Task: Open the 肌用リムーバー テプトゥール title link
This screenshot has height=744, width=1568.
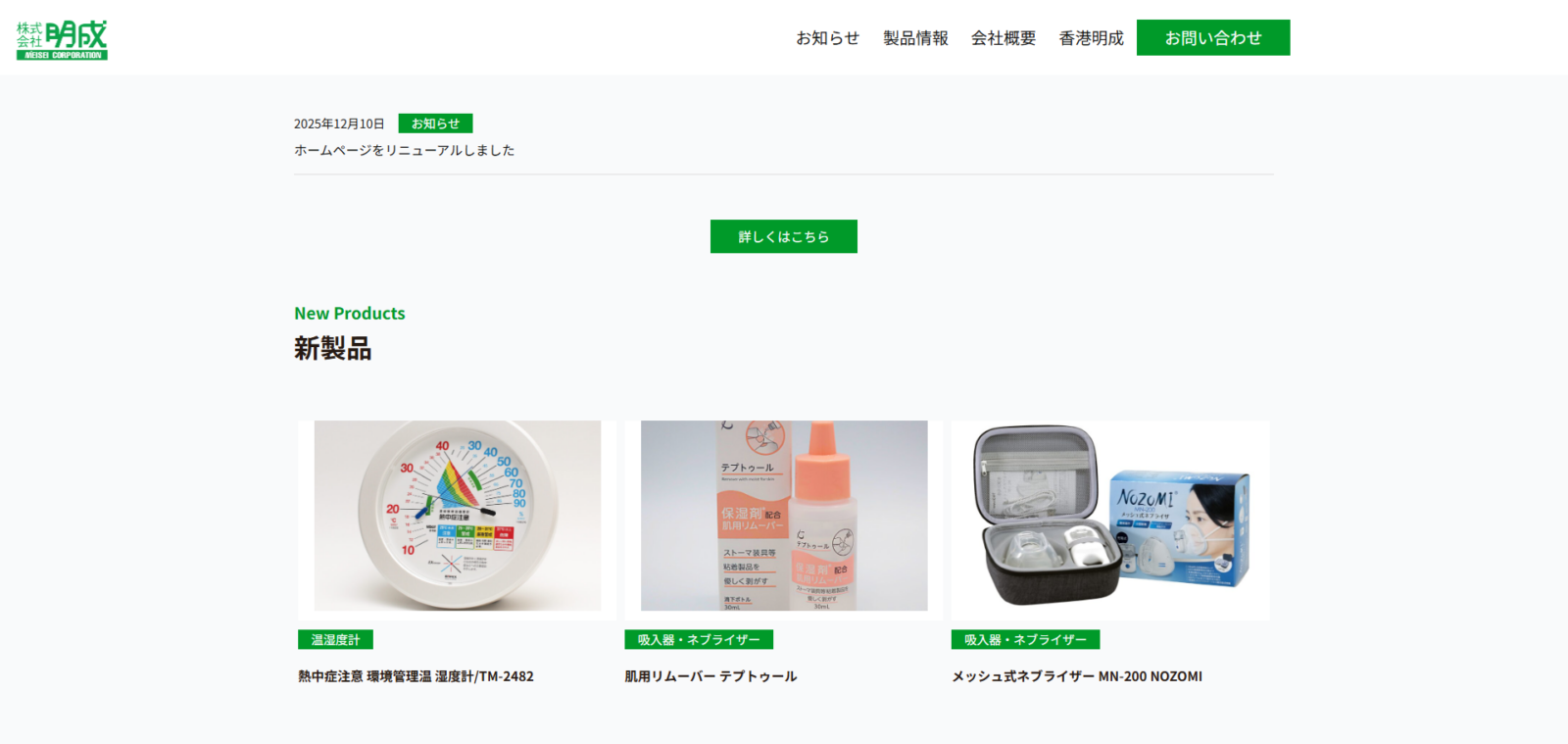Action: (711, 676)
